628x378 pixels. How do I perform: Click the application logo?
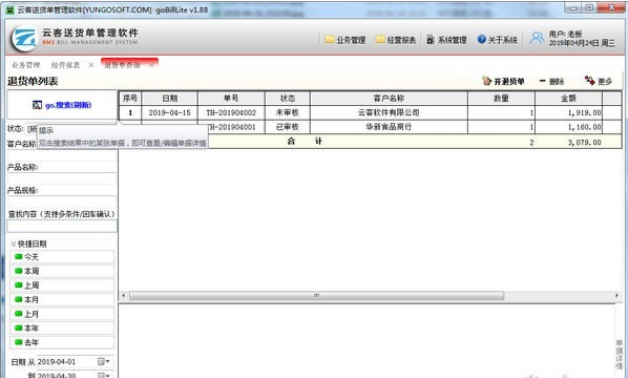point(24,38)
